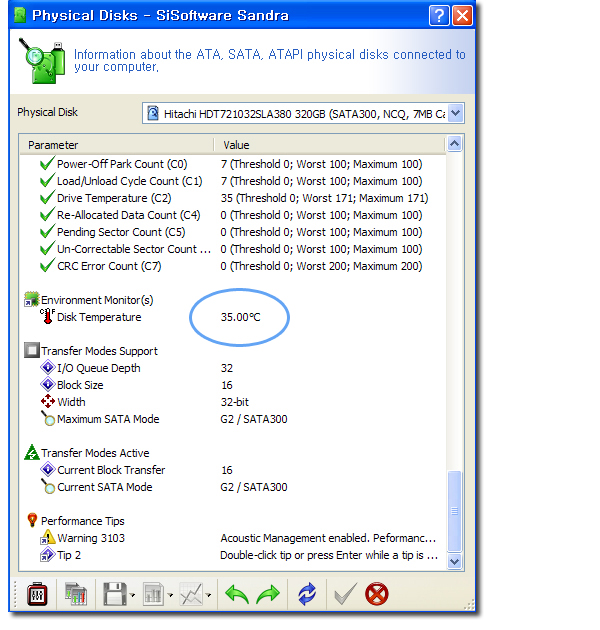Click the Environment Monitor(s) section icon
600x630 pixels.
coord(32,300)
